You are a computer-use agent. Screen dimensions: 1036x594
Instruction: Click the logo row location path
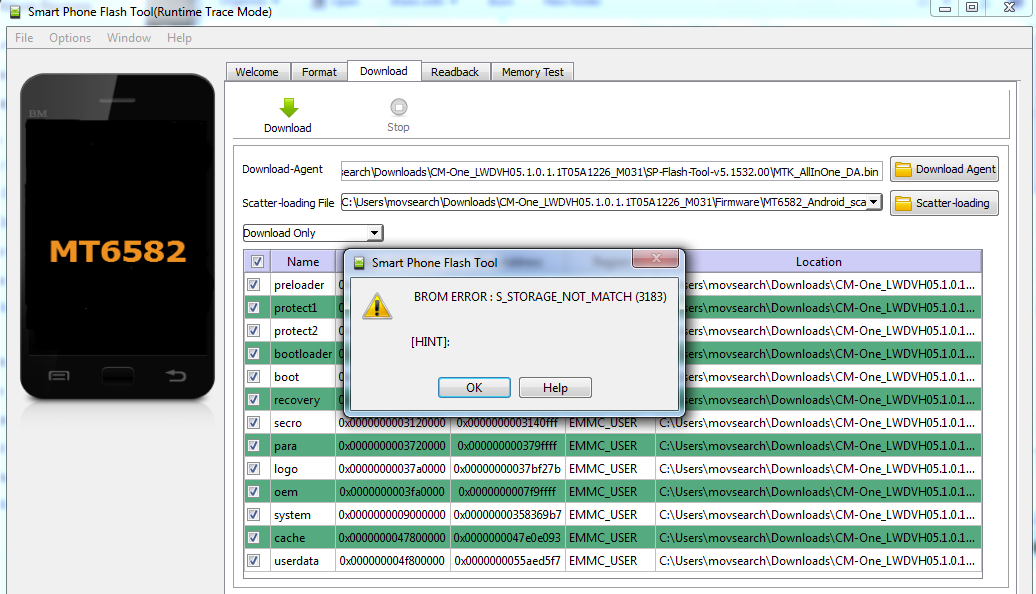(x=817, y=469)
